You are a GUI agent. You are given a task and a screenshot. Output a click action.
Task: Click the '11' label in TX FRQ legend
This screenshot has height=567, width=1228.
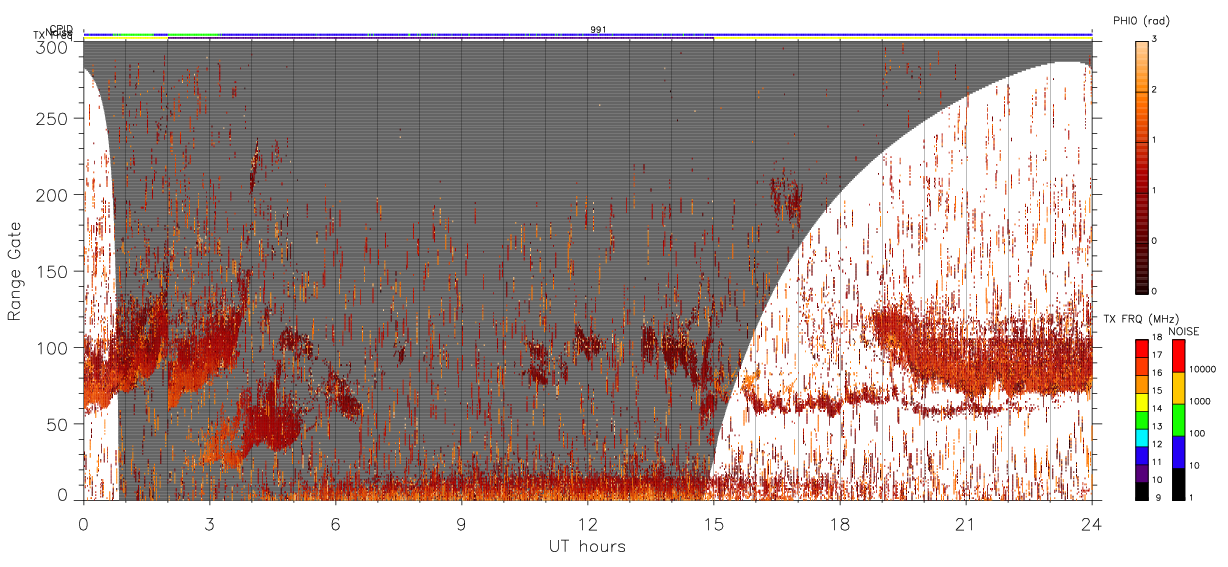(1157, 462)
